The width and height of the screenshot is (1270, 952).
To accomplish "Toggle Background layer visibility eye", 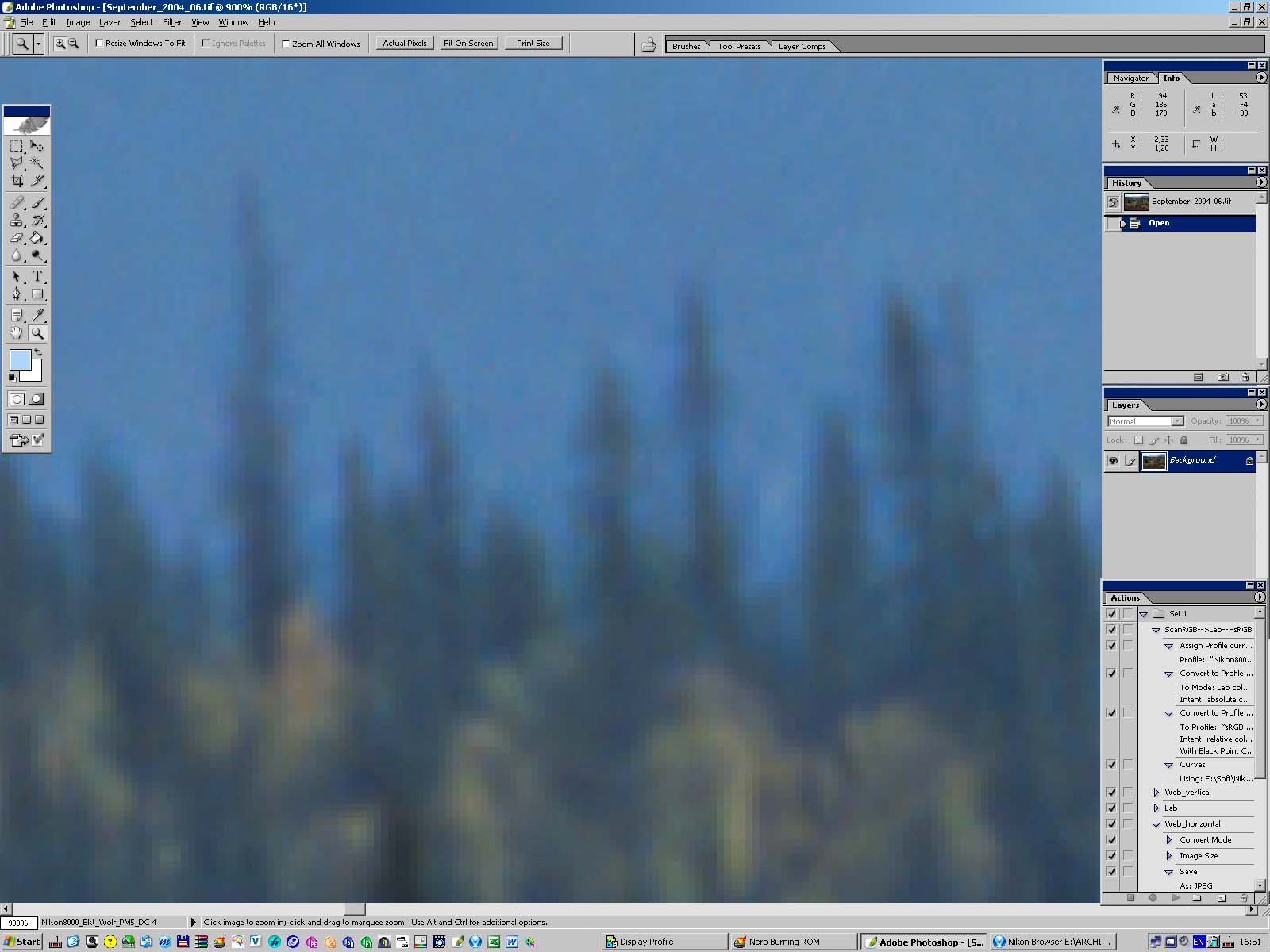I will point(1113,460).
